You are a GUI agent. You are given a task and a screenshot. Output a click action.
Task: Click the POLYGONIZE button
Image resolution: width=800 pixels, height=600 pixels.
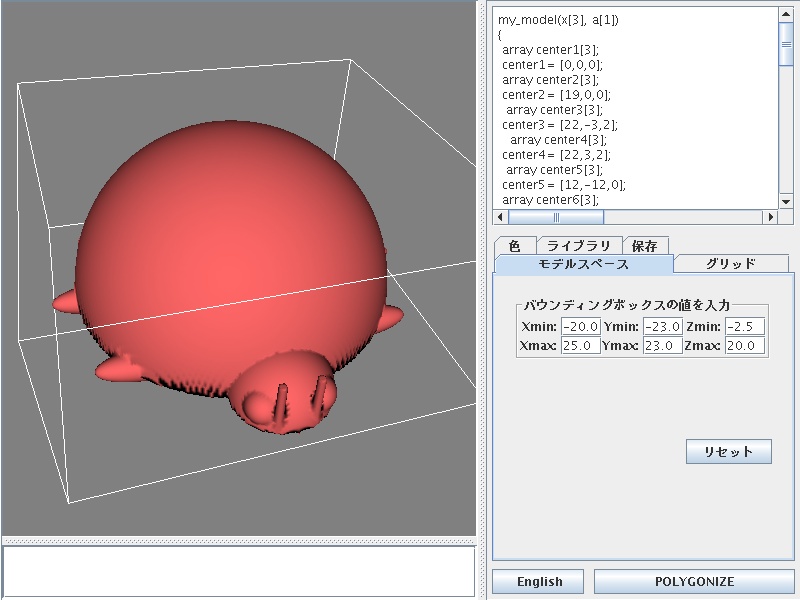coord(694,582)
